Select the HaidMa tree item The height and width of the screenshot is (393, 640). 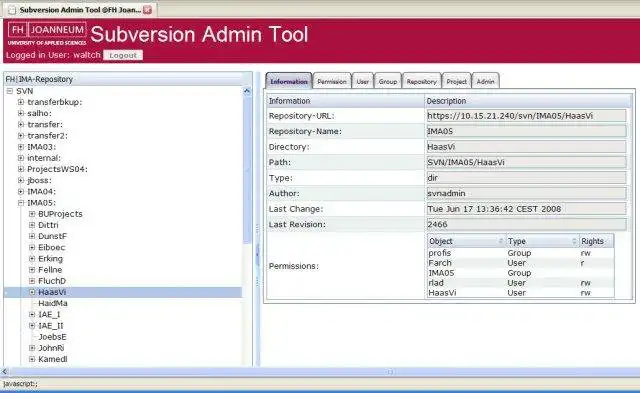point(53,303)
